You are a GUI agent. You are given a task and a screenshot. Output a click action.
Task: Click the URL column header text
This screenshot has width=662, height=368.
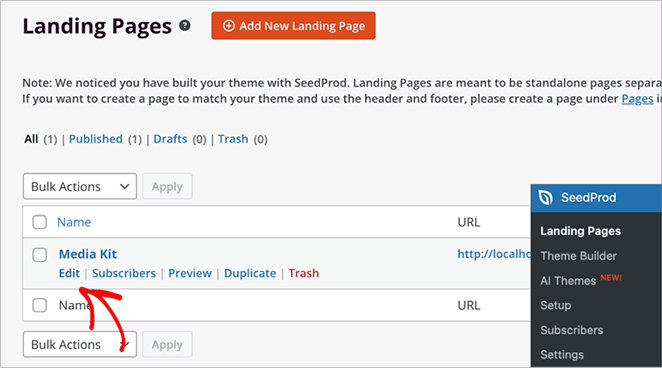[469, 222]
